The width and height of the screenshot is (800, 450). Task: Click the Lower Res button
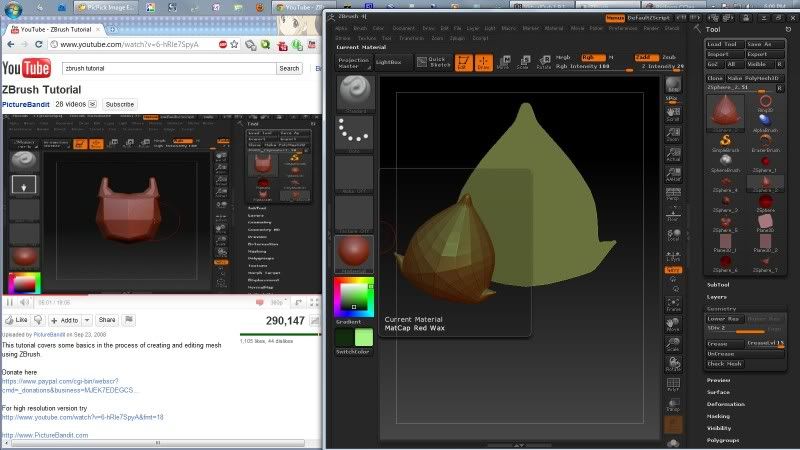pos(723,319)
